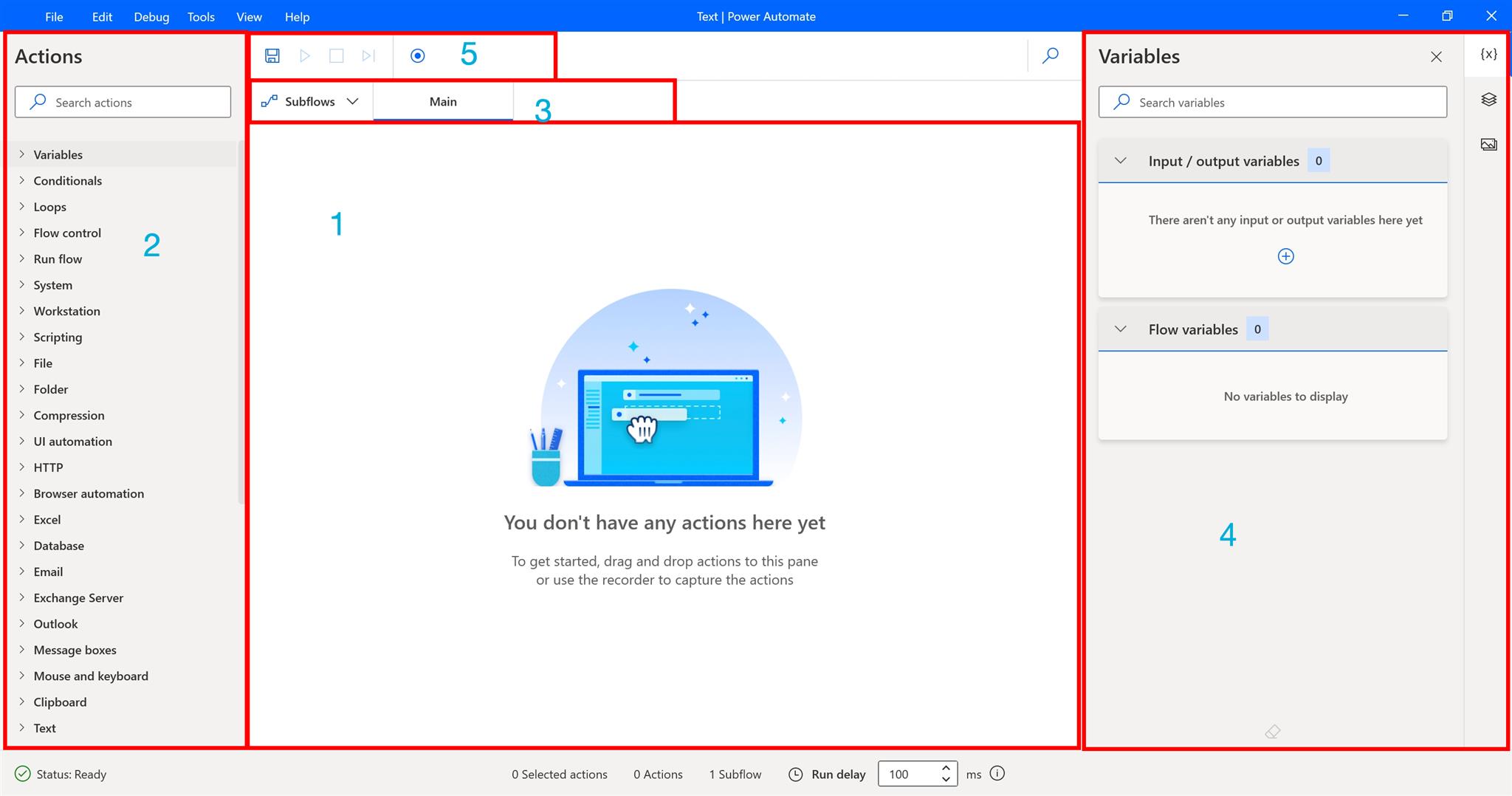Open the Debug menu
The height and width of the screenshot is (796, 1512).
(x=151, y=16)
